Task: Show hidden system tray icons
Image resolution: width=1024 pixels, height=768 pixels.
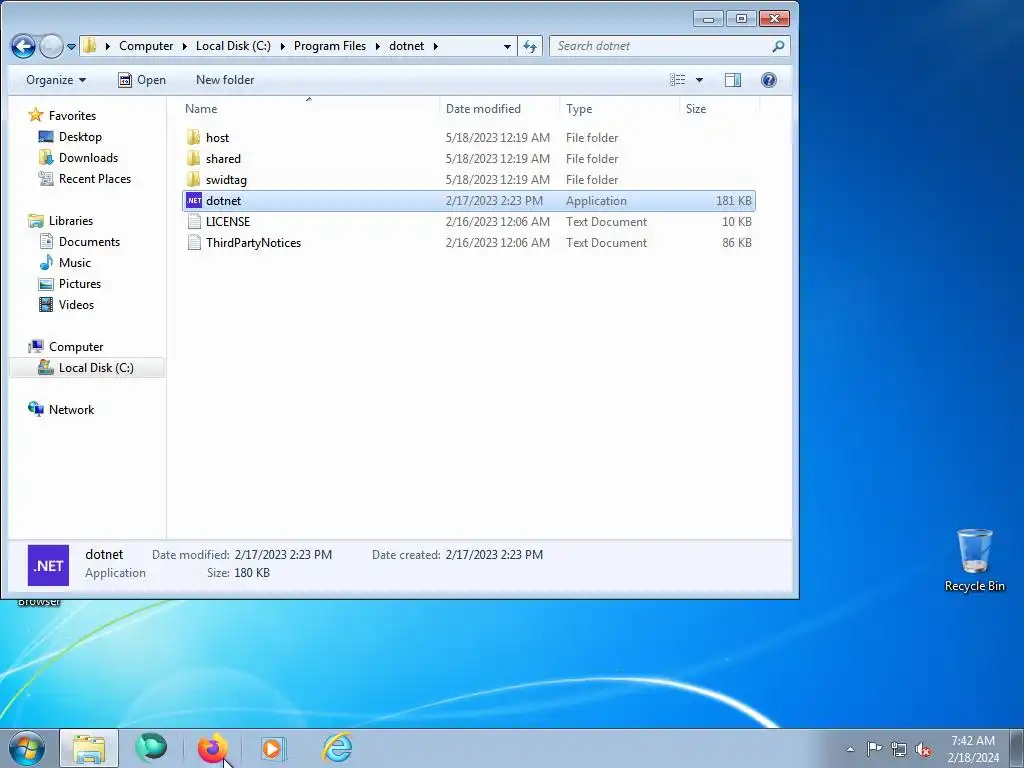Action: [x=850, y=749]
